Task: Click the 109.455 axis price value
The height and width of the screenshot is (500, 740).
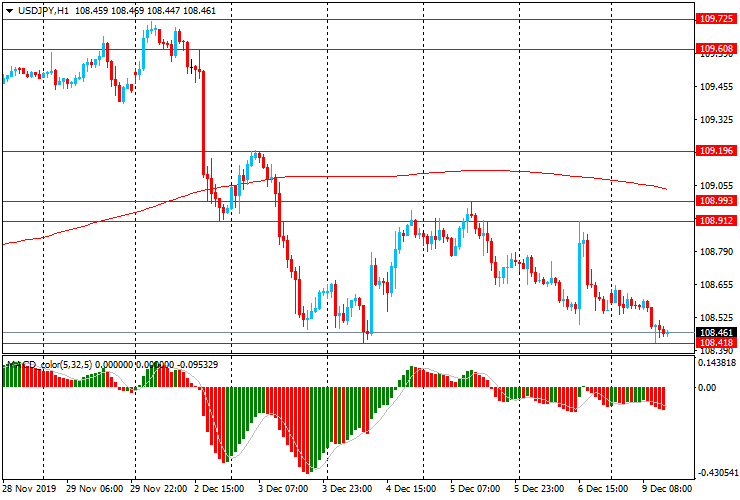Action: point(716,87)
